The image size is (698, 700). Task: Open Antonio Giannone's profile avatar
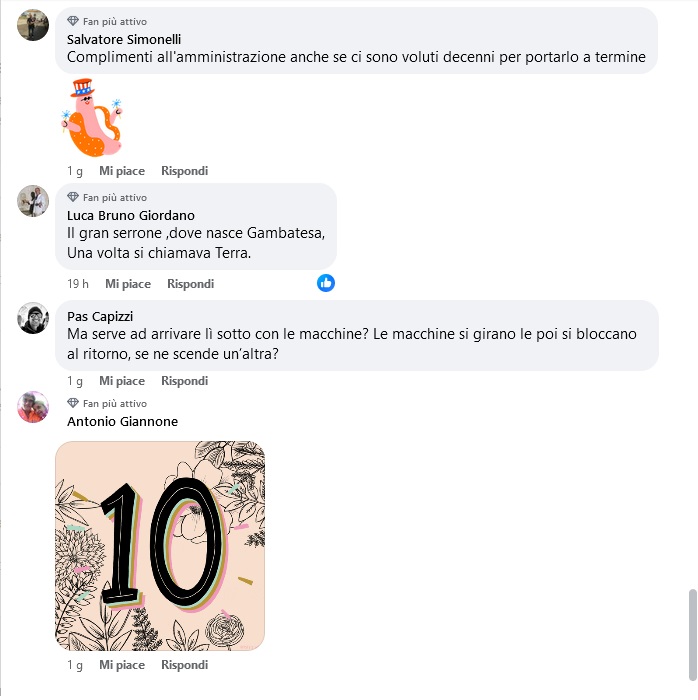pos(33,407)
